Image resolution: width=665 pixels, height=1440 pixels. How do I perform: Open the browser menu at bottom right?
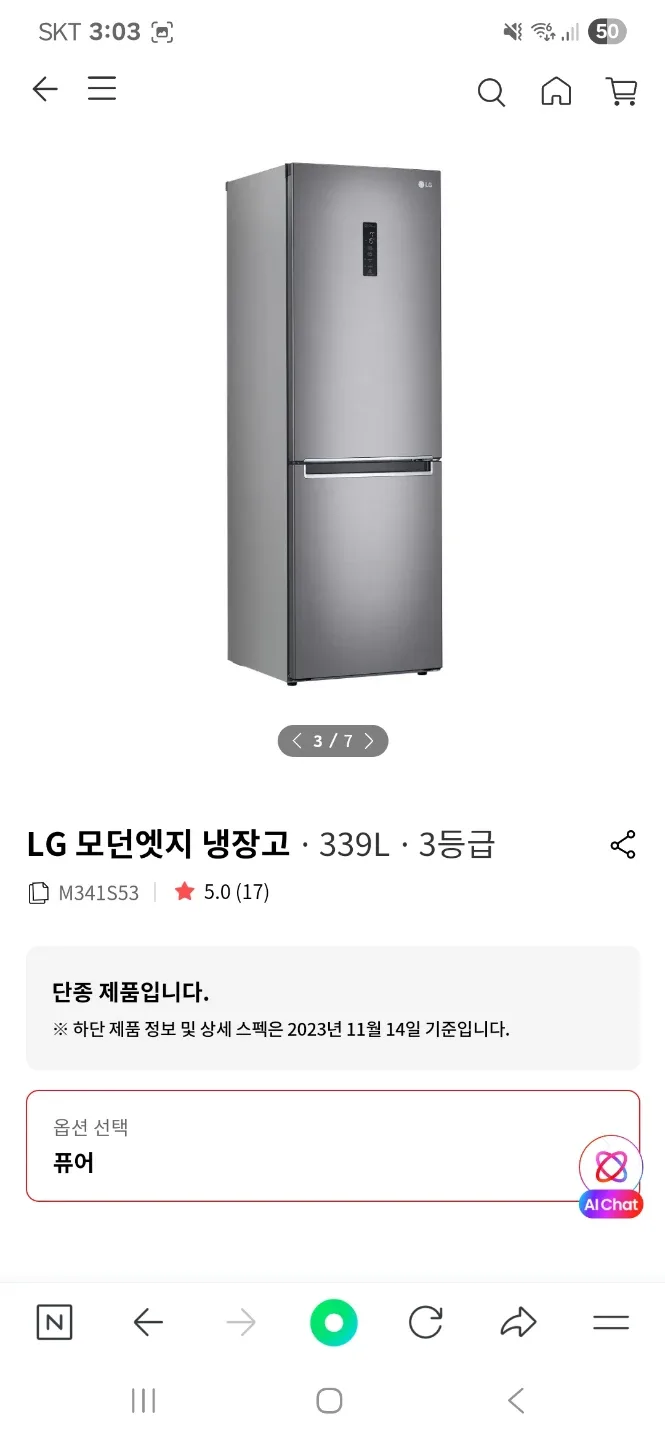pos(610,1323)
